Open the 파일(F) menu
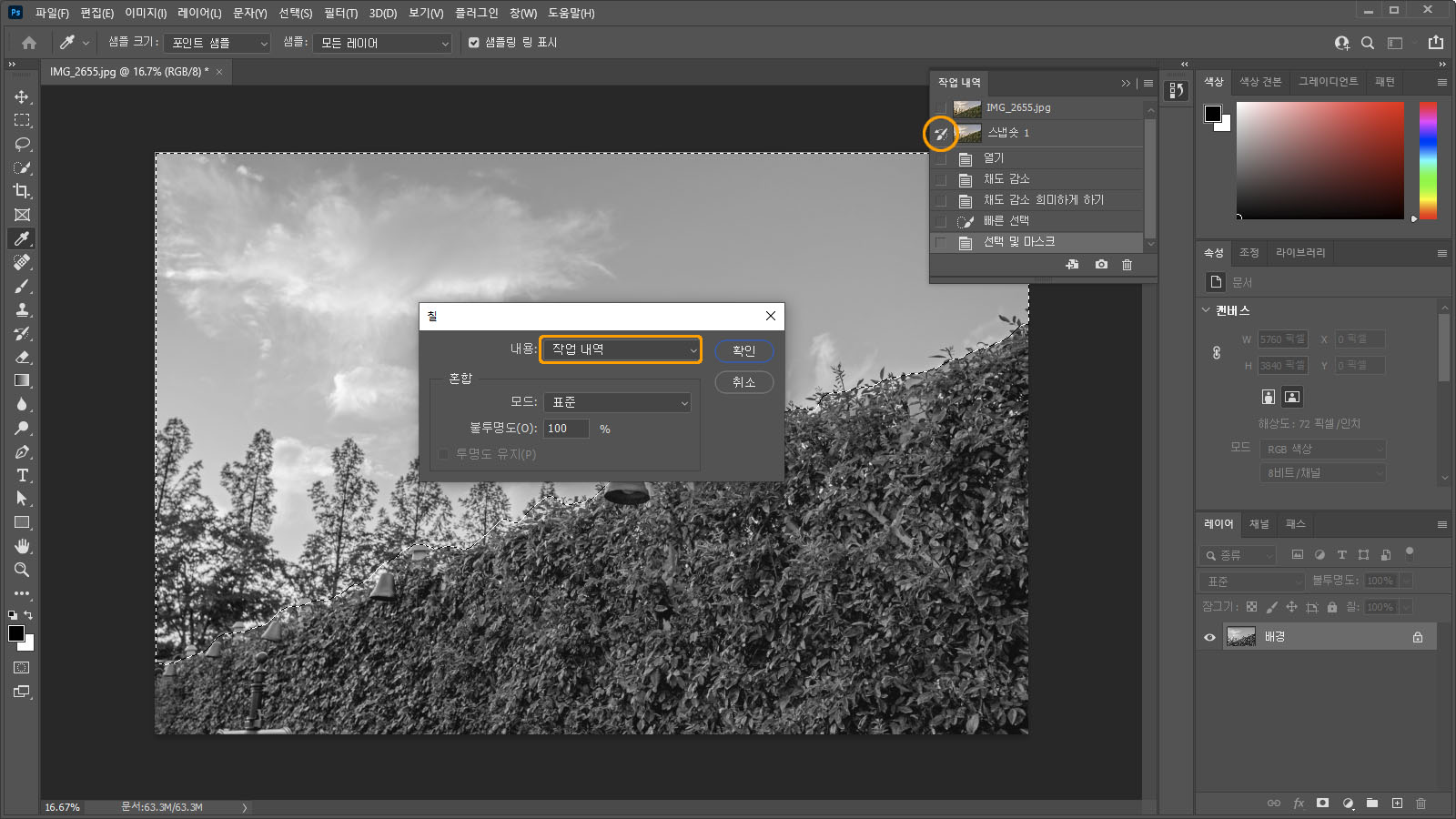This screenshot has height=819, width=1456. point(52,13)
